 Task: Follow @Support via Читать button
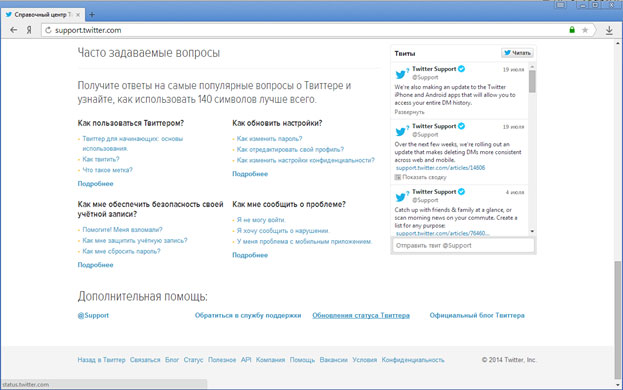pos(517,53)
